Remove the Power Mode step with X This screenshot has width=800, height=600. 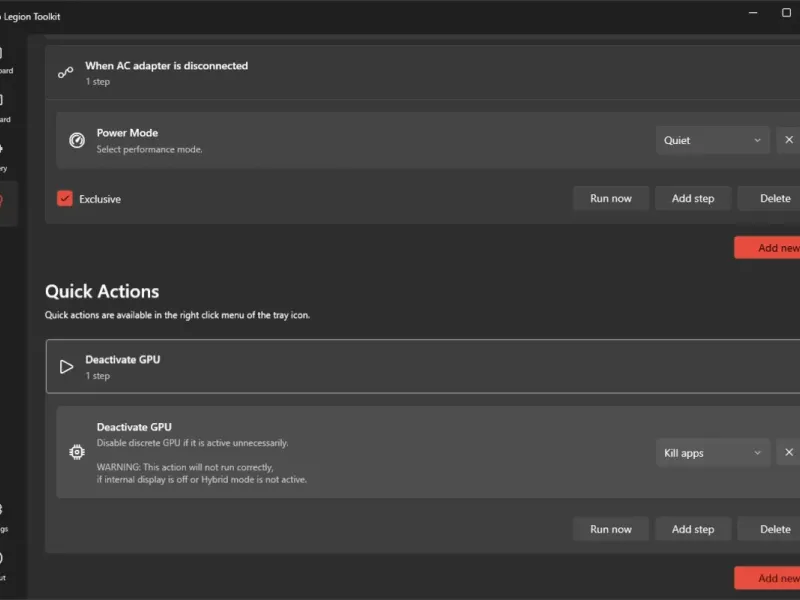point(788,140)
